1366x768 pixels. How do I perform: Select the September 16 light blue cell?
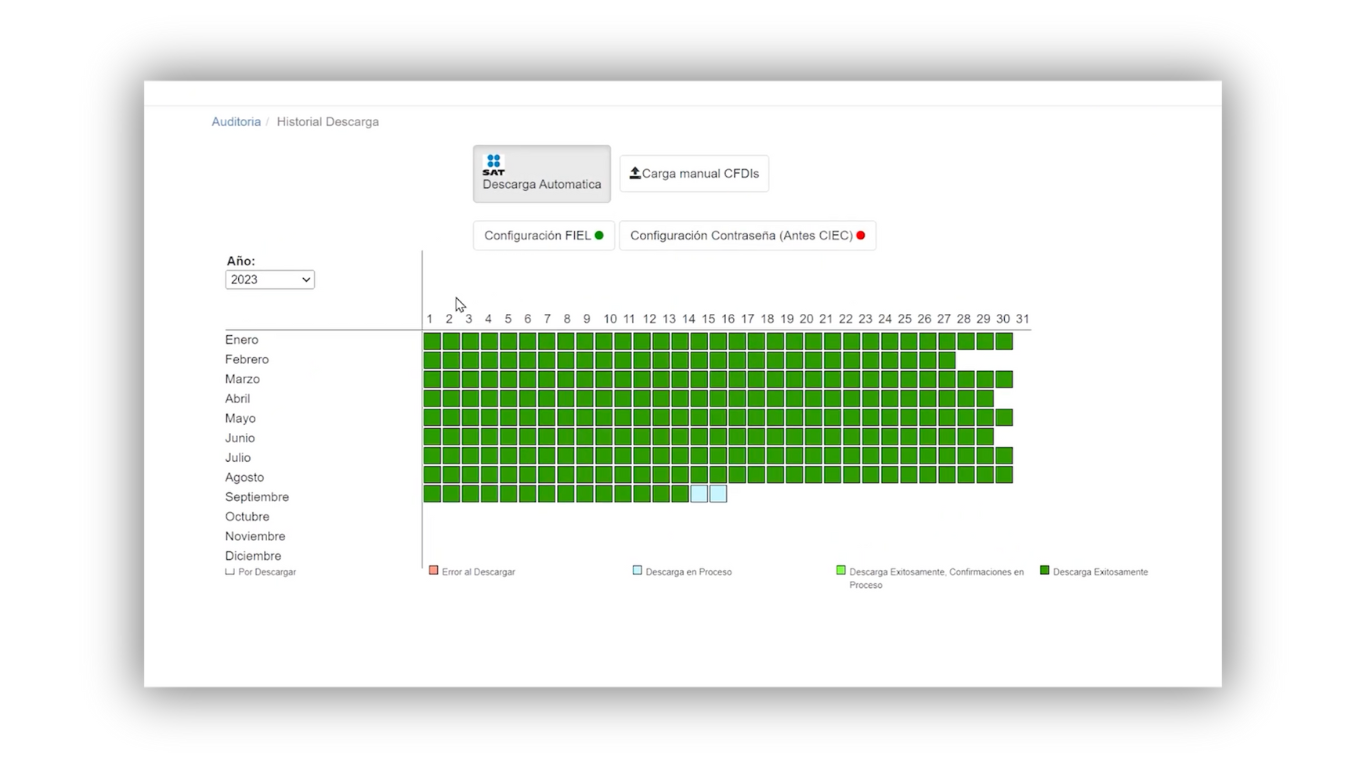coord(718,494)
